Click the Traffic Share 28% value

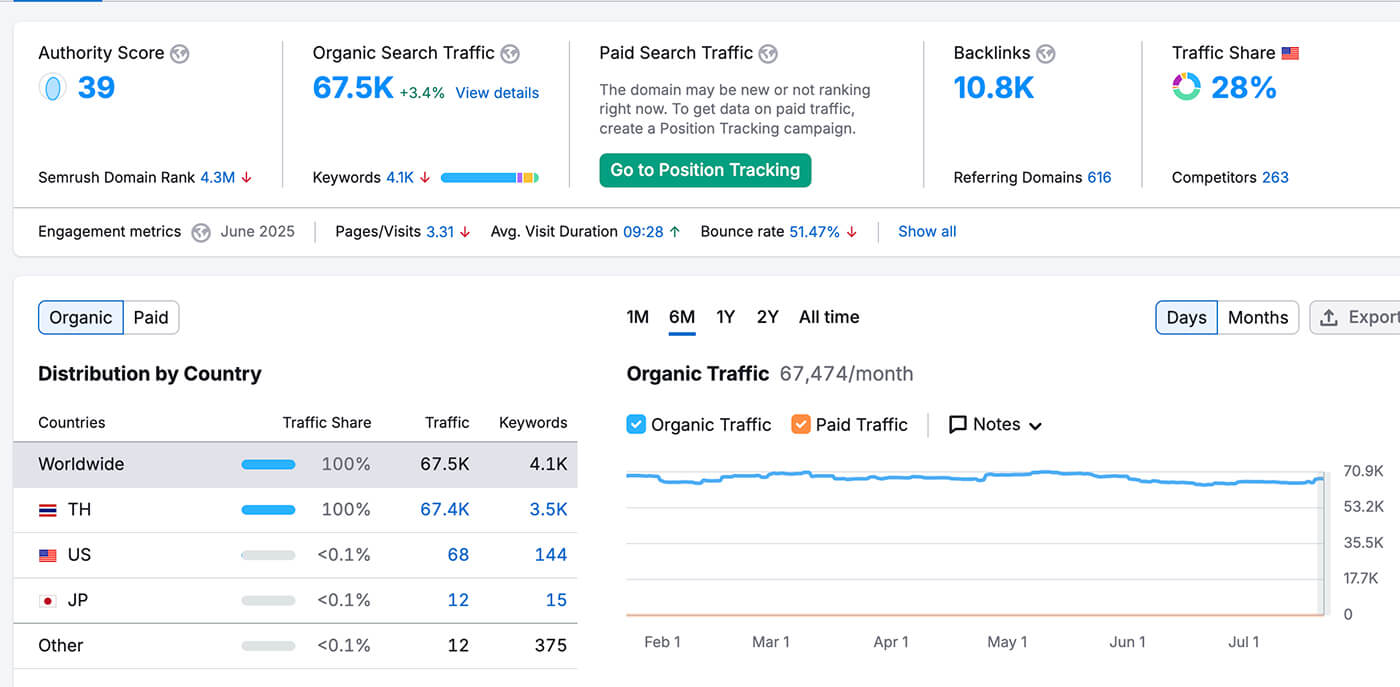click(1244, 88)
